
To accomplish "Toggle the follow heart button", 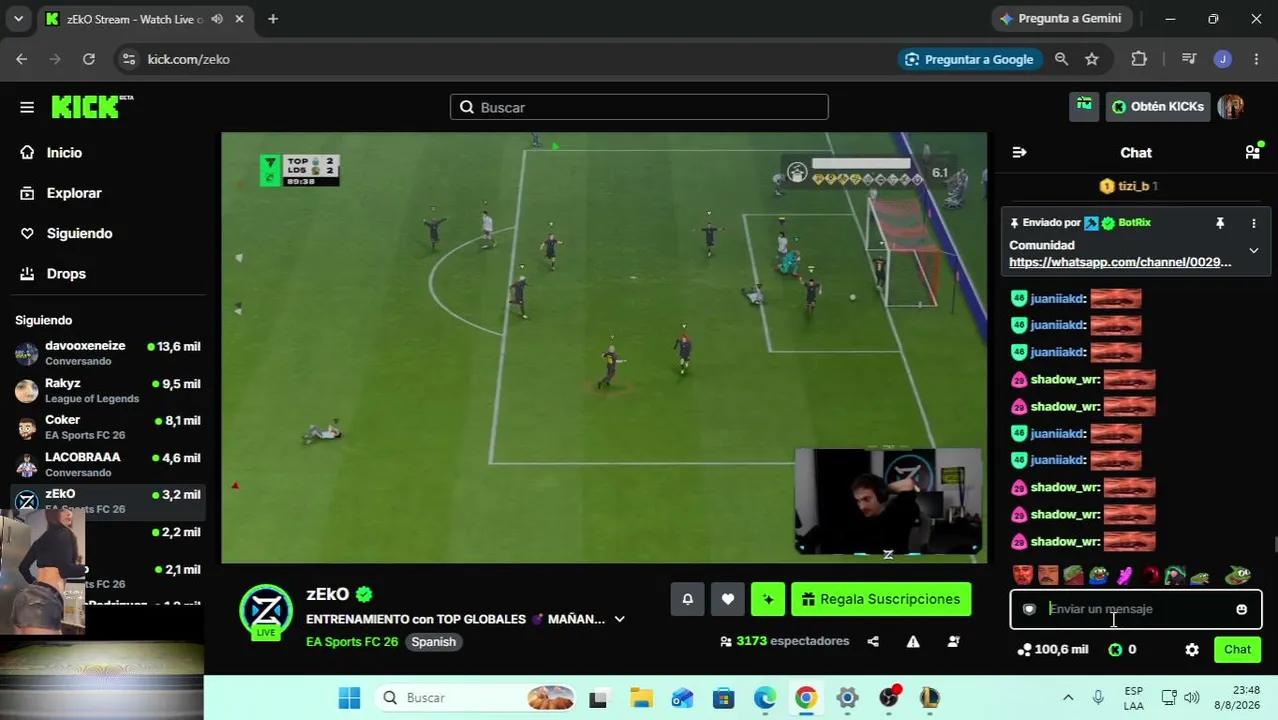I will point(728,599).
